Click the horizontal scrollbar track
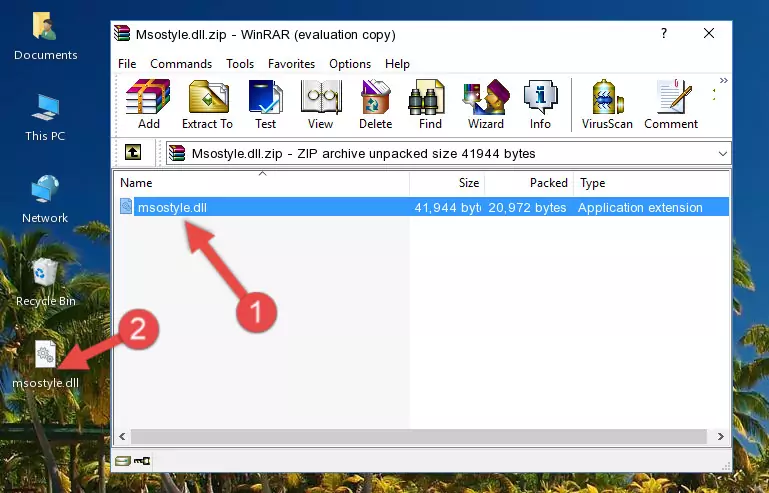769x493 pixels. (x=419, y=436)
